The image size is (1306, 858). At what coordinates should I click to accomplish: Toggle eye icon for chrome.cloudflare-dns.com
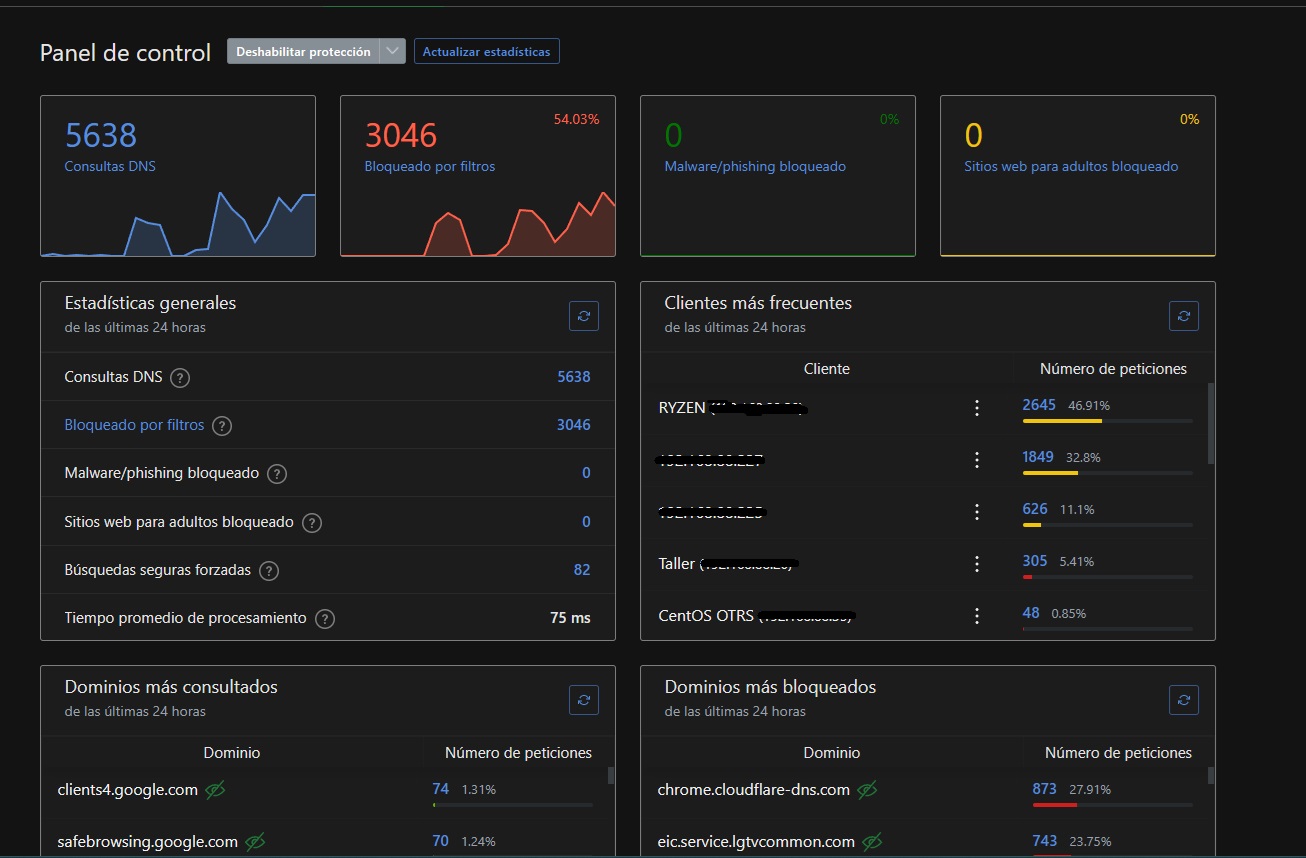coord(867,790)
